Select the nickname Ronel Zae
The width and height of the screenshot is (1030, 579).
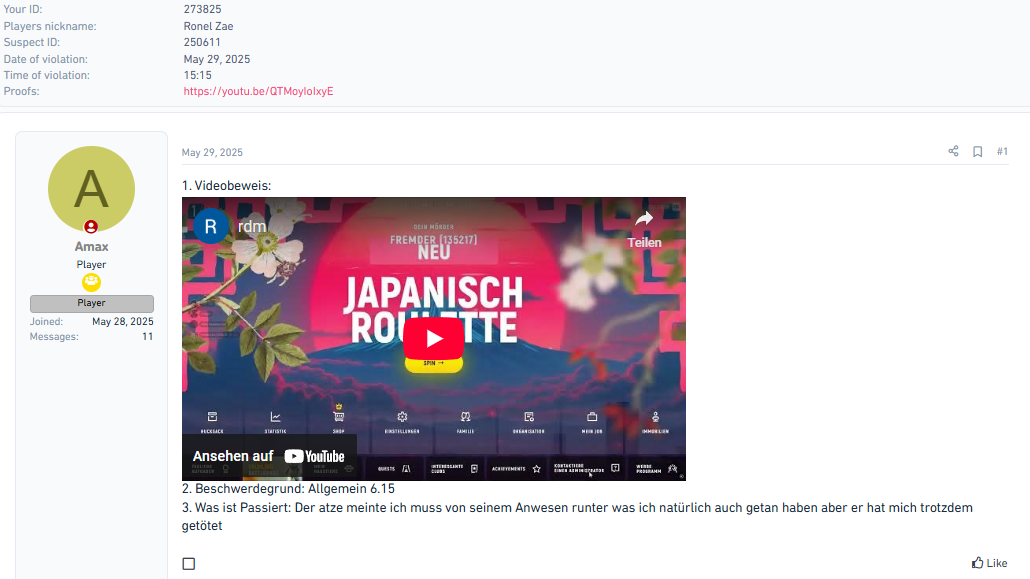coord(208,26)
